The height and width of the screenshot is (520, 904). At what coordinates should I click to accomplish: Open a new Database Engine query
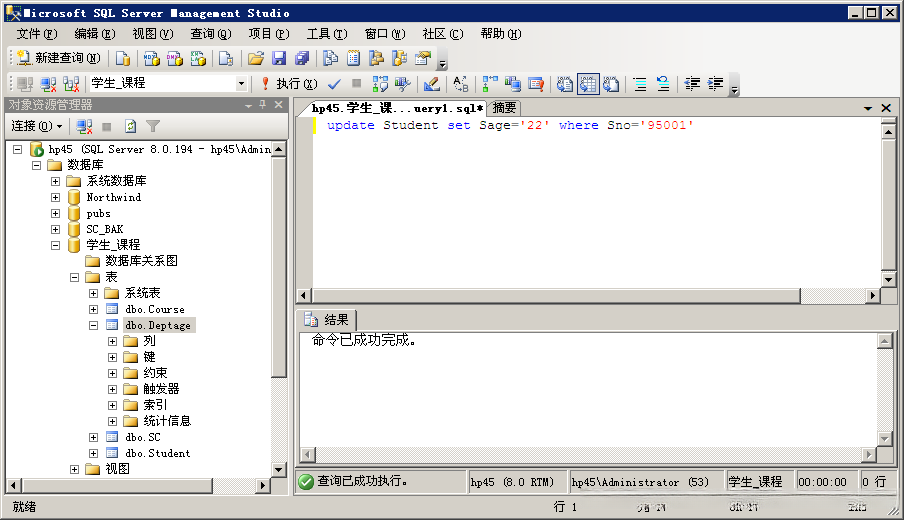click(x=122, y=58)
